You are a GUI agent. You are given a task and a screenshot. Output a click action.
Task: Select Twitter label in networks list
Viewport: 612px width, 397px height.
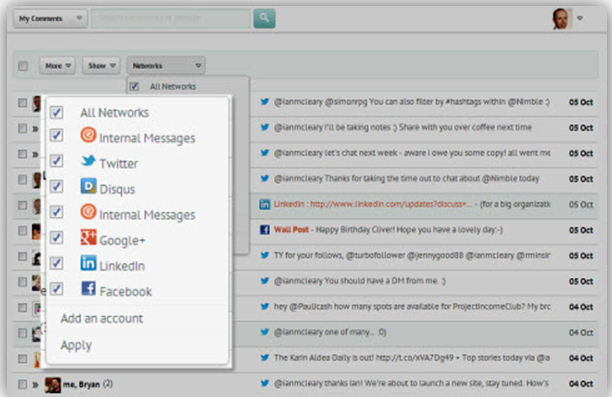pos(119,164)
